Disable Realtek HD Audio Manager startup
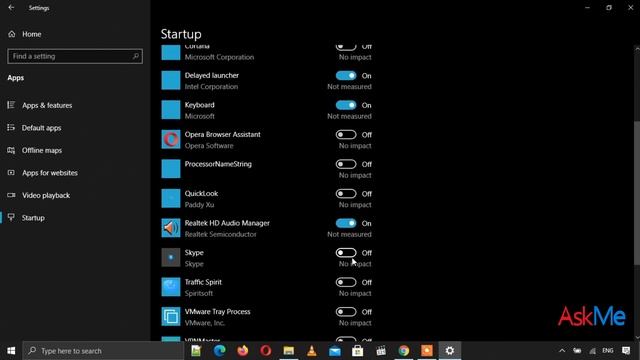The image size is (640, 360). pos(346,223)
